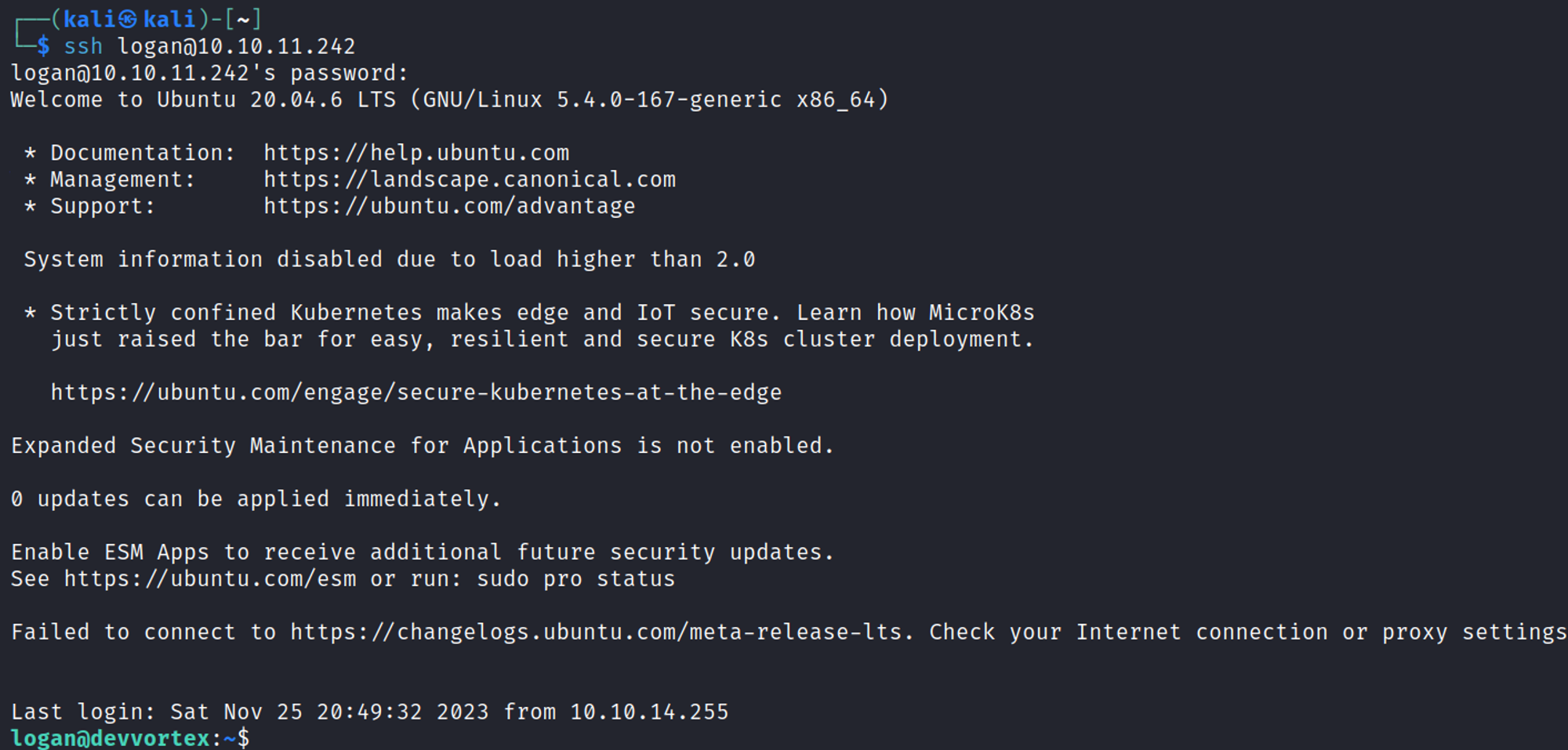Image resolution: width=1568 pixels, height=750 pixels.
Task: Click the 'Expanded Security Maintenance' notice line
Action: click(x=422, y=446)
